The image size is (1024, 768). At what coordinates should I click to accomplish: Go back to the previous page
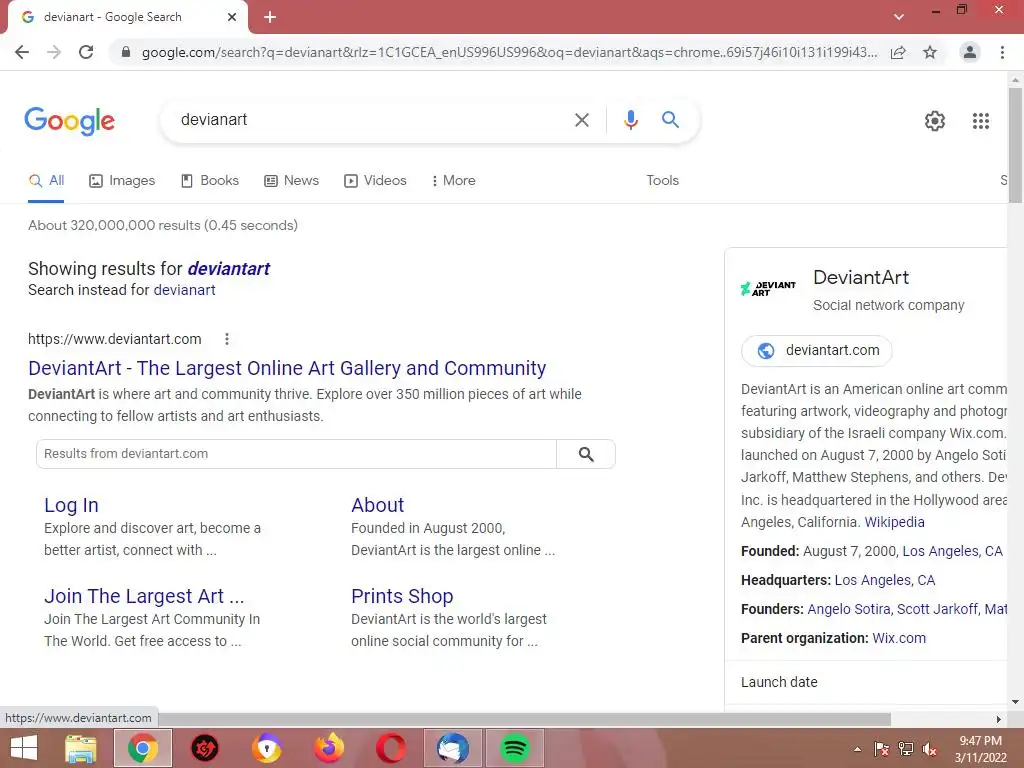tap(22, 52)
